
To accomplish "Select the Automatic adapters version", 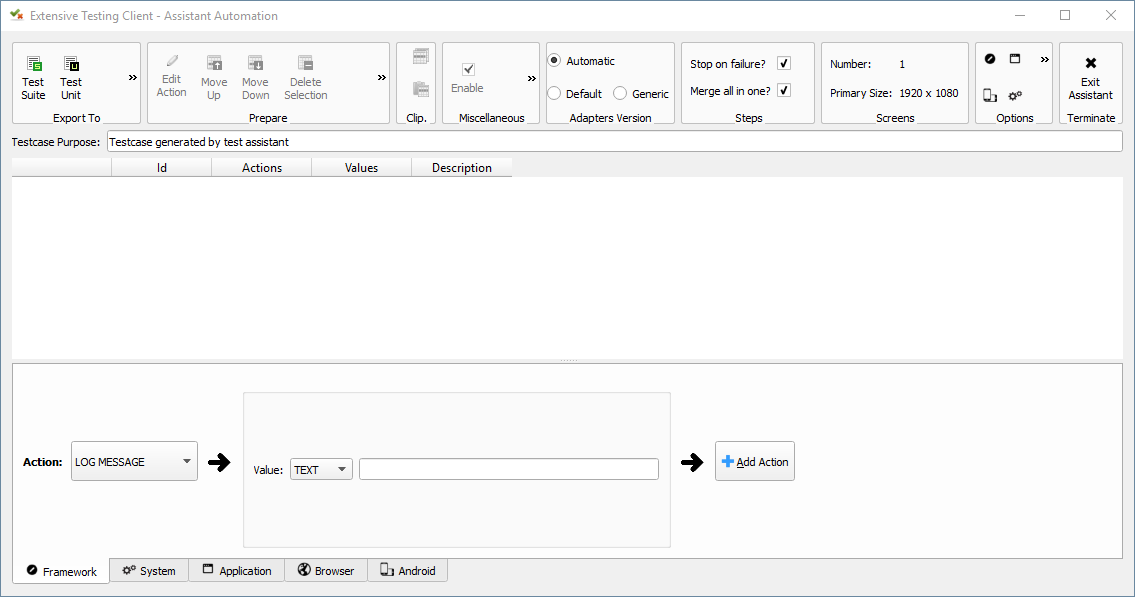I will [582, 61].
